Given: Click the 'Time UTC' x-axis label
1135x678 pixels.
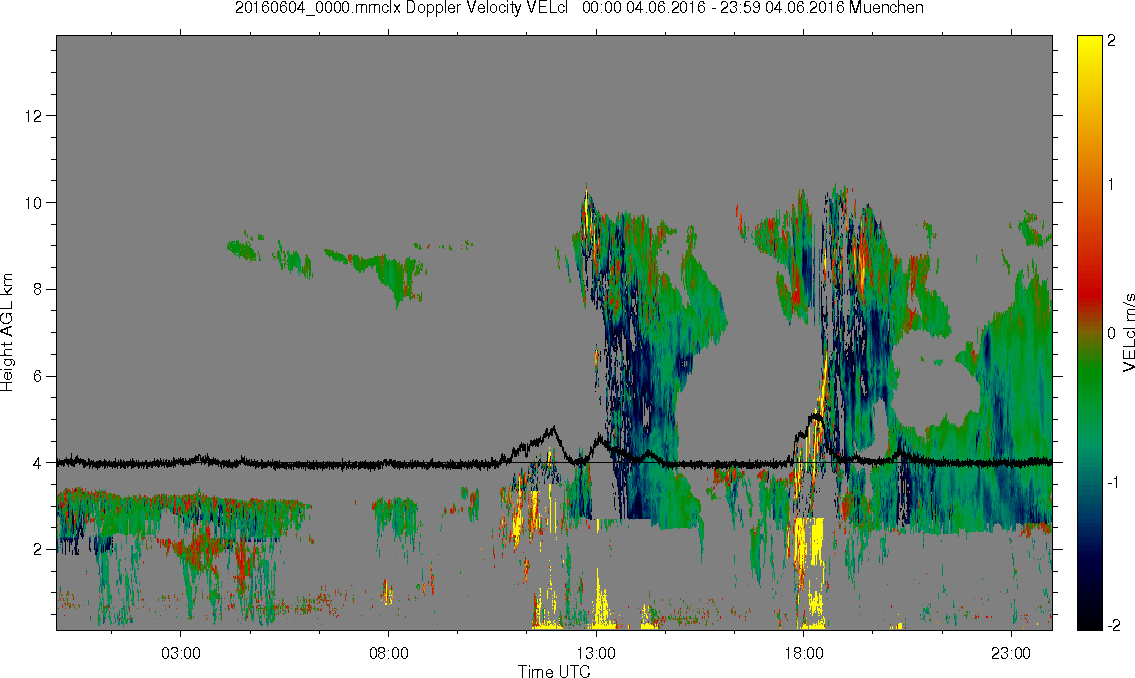Looking at the screenshot, I should coord(554,671).
